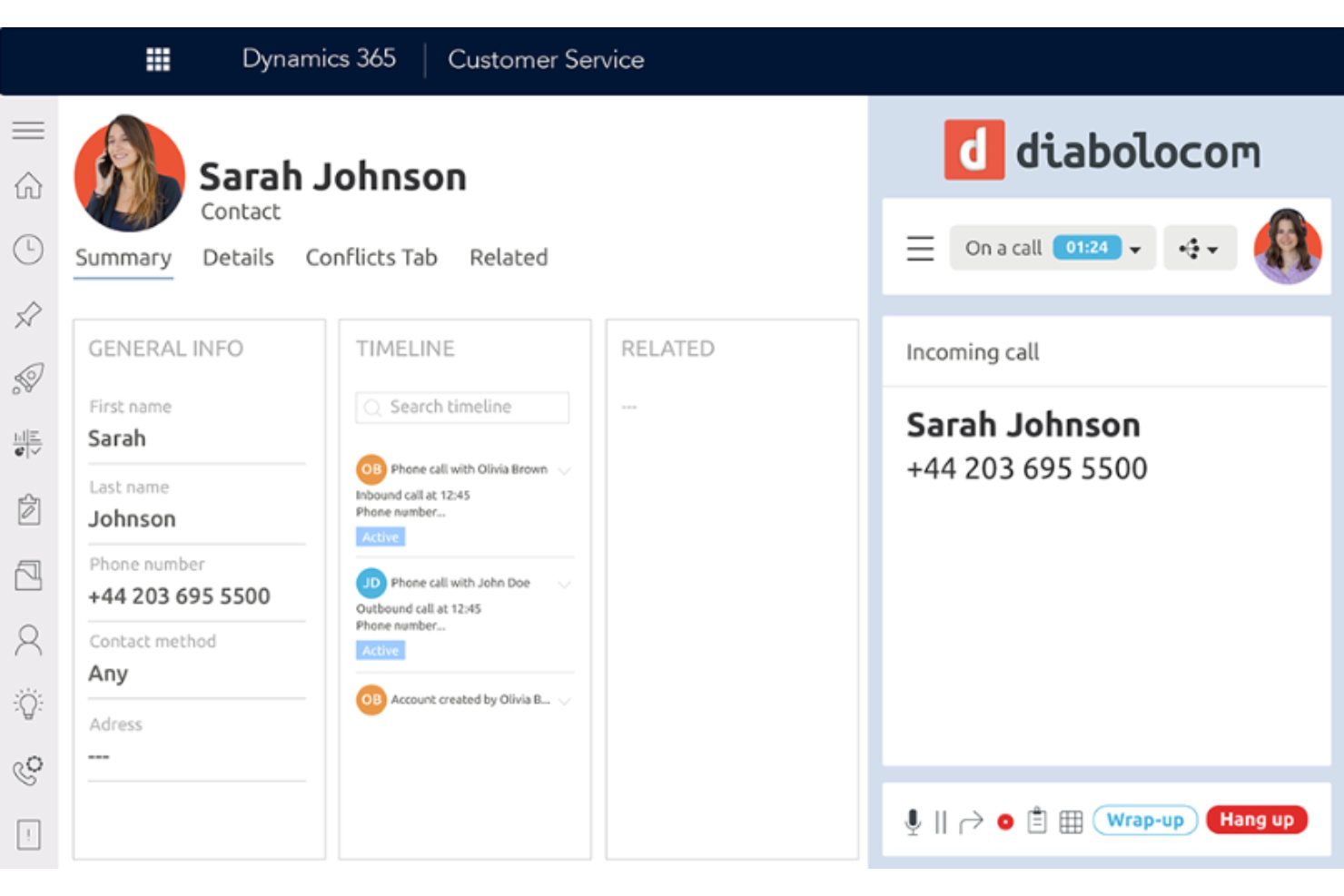Open phone settings icon in sidebar
1344x896 pixels.
28,770
